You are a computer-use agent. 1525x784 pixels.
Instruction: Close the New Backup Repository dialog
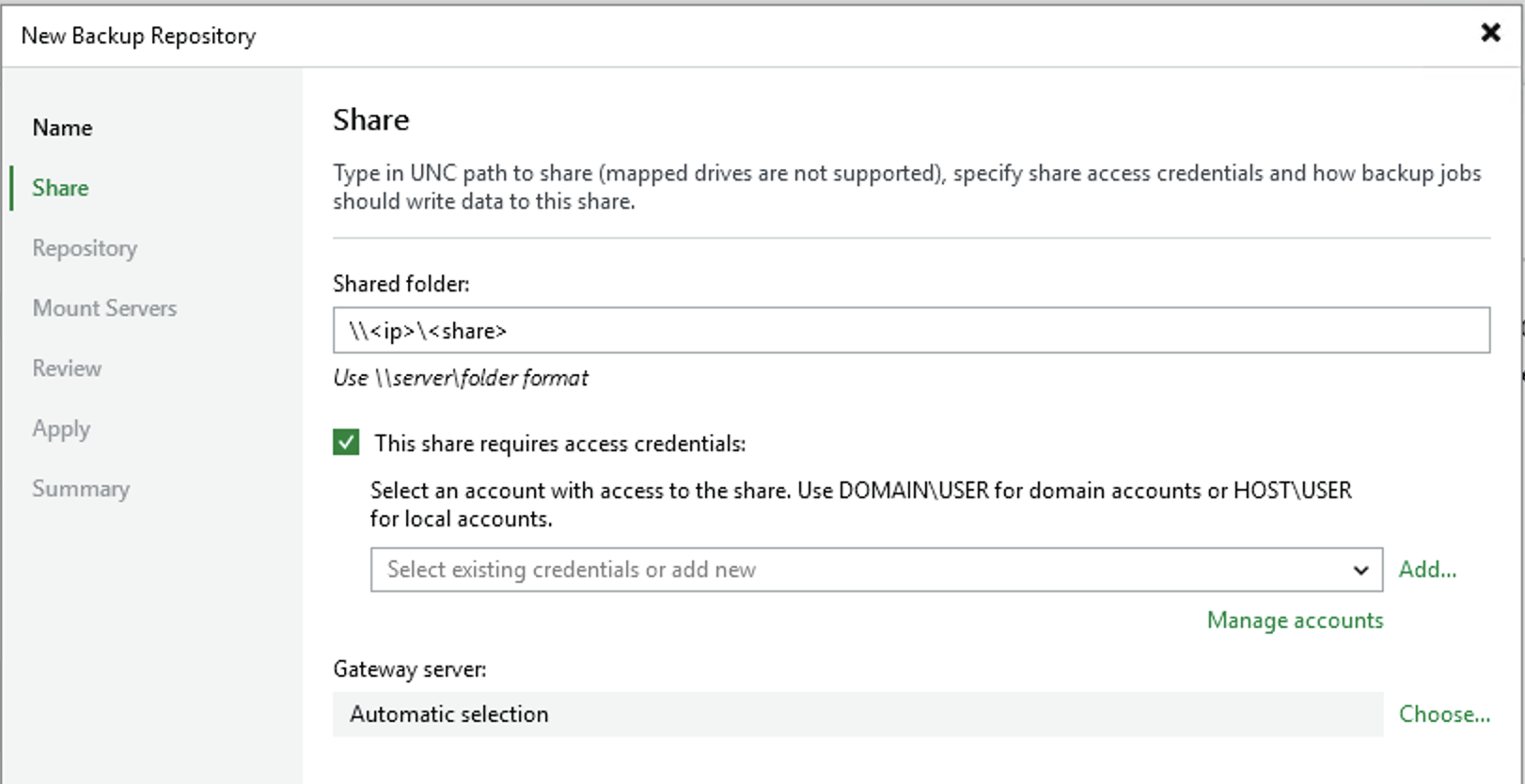click(x=1490, y=33)
